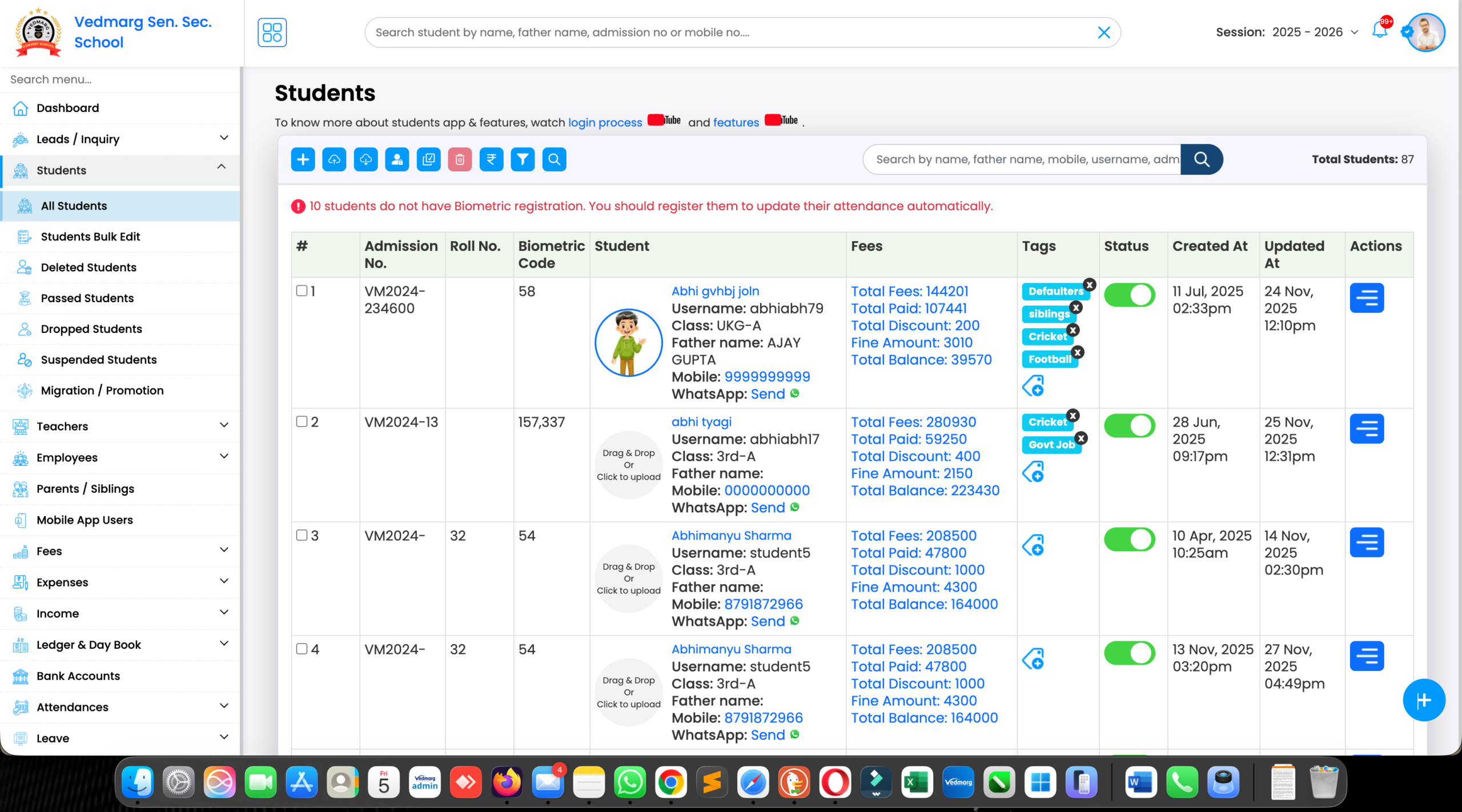
Task: Open the rupee fee collection icon
Action: 491,159
